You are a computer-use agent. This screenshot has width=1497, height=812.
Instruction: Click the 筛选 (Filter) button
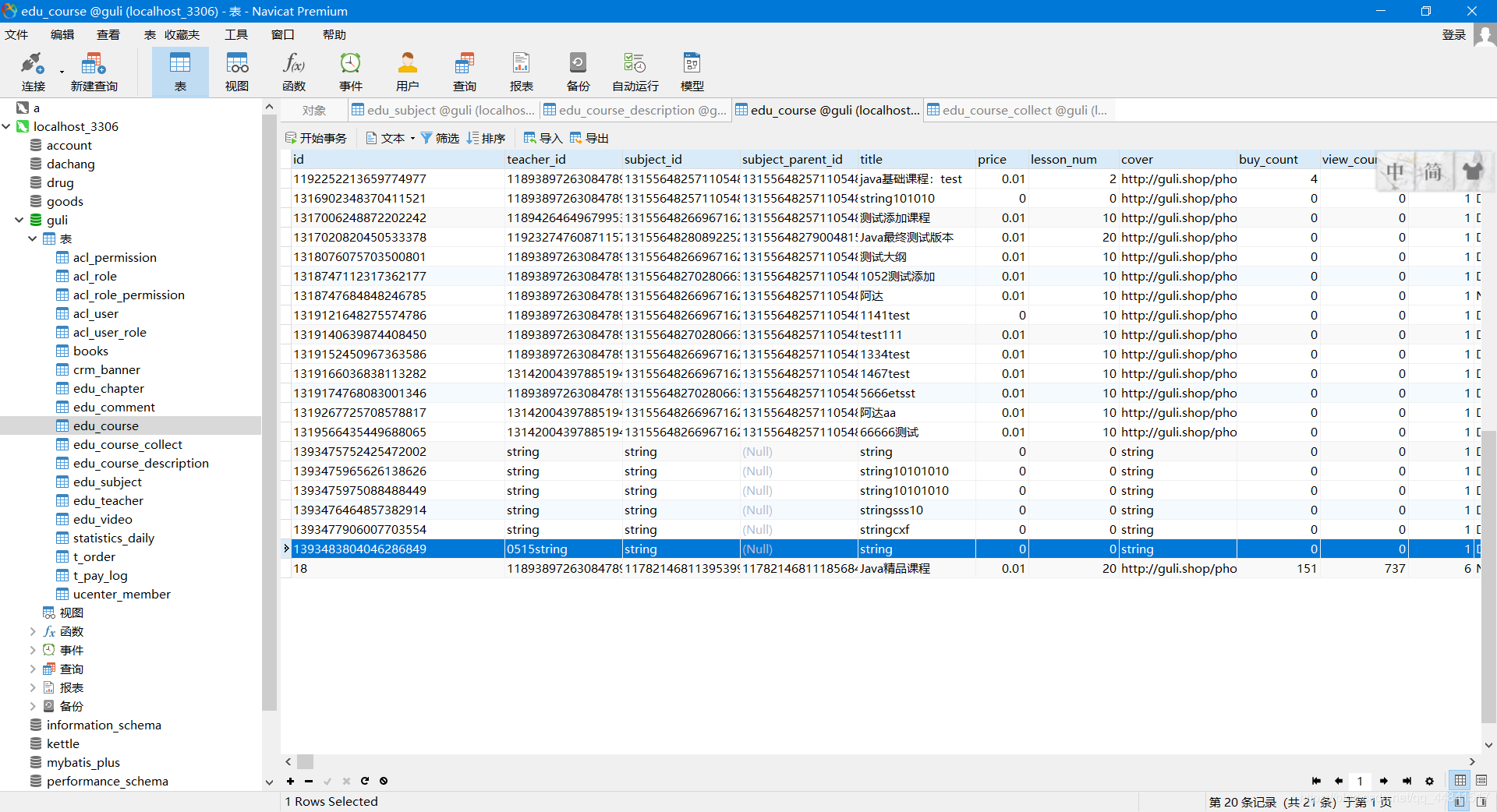pyautogui.click(x=440, y=138)
